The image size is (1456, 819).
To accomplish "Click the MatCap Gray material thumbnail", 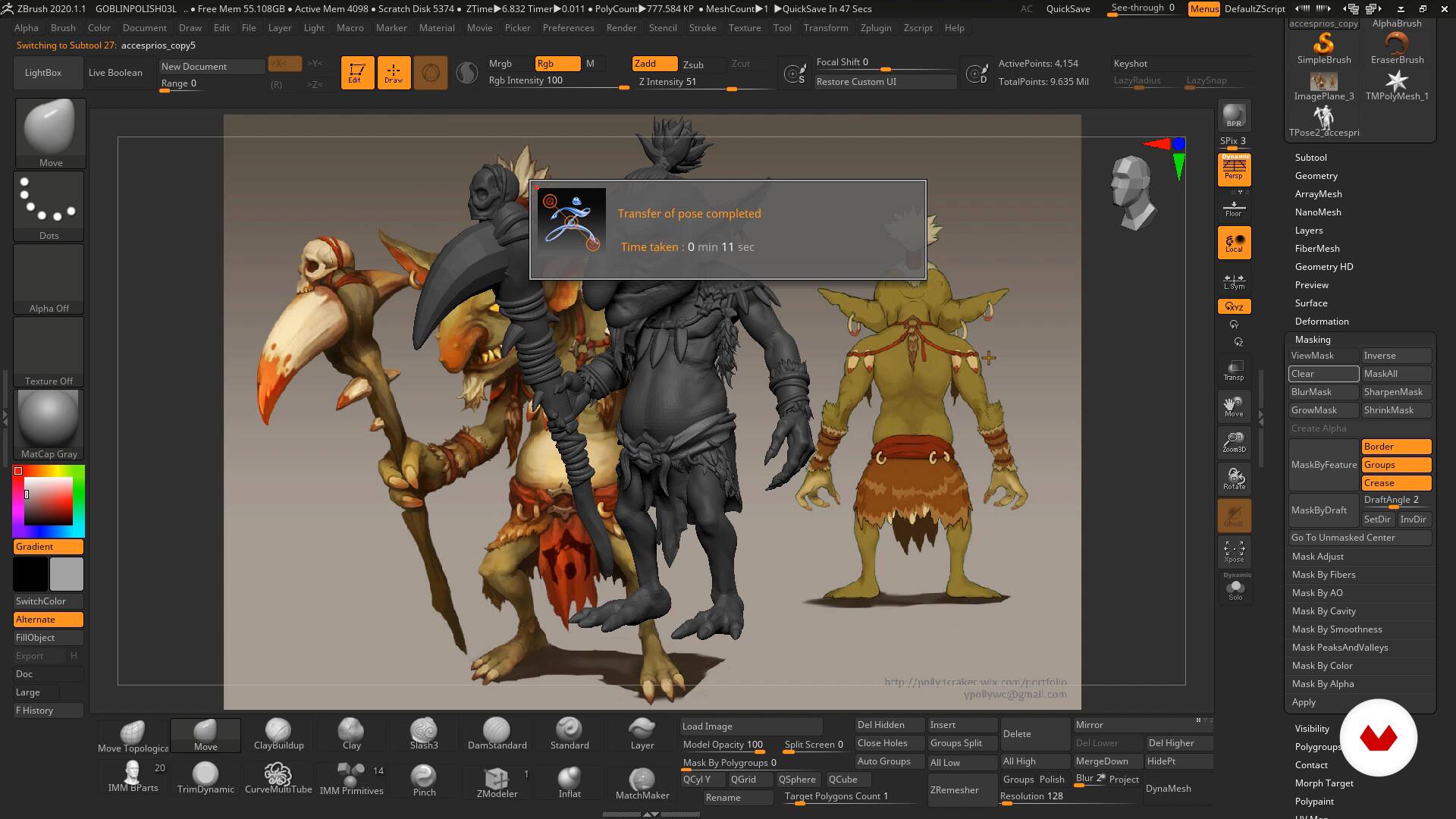I will pyautogui.click(x=49, y=425).
